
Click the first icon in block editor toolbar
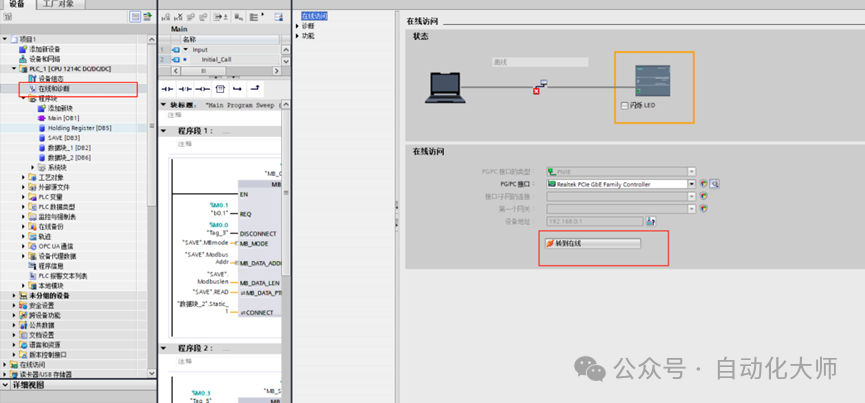click(165, 17)
